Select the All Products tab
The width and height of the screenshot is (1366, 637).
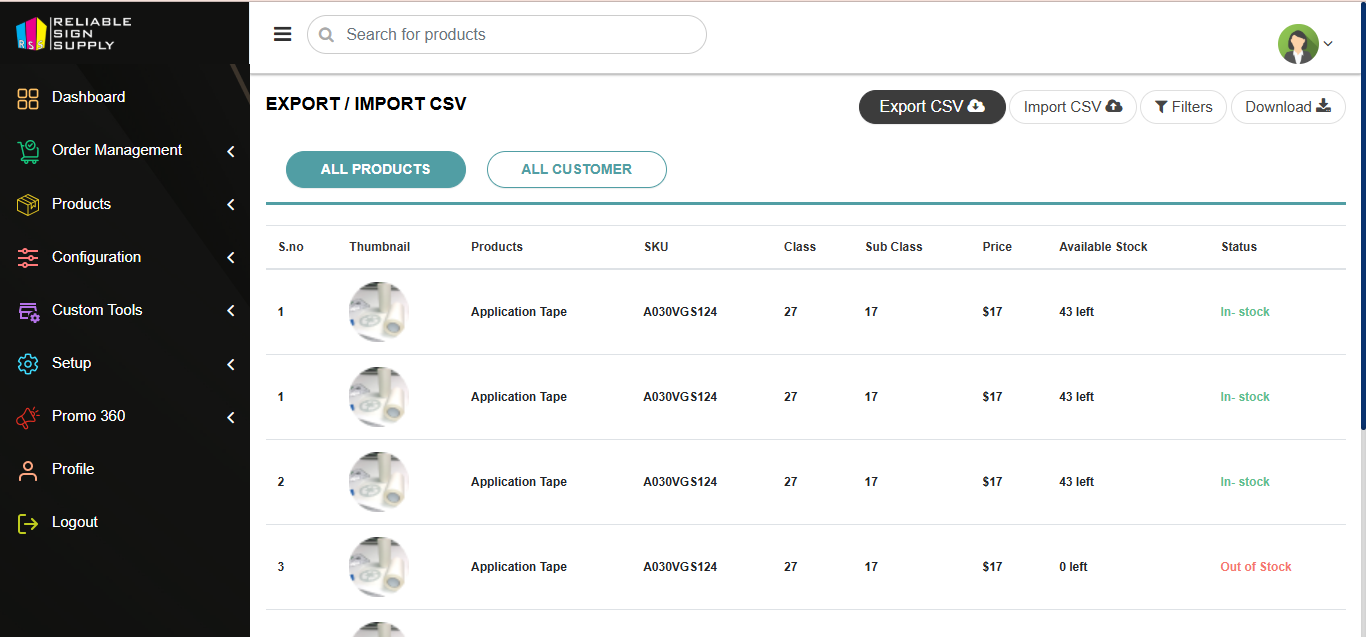click(x=375, y=170)
